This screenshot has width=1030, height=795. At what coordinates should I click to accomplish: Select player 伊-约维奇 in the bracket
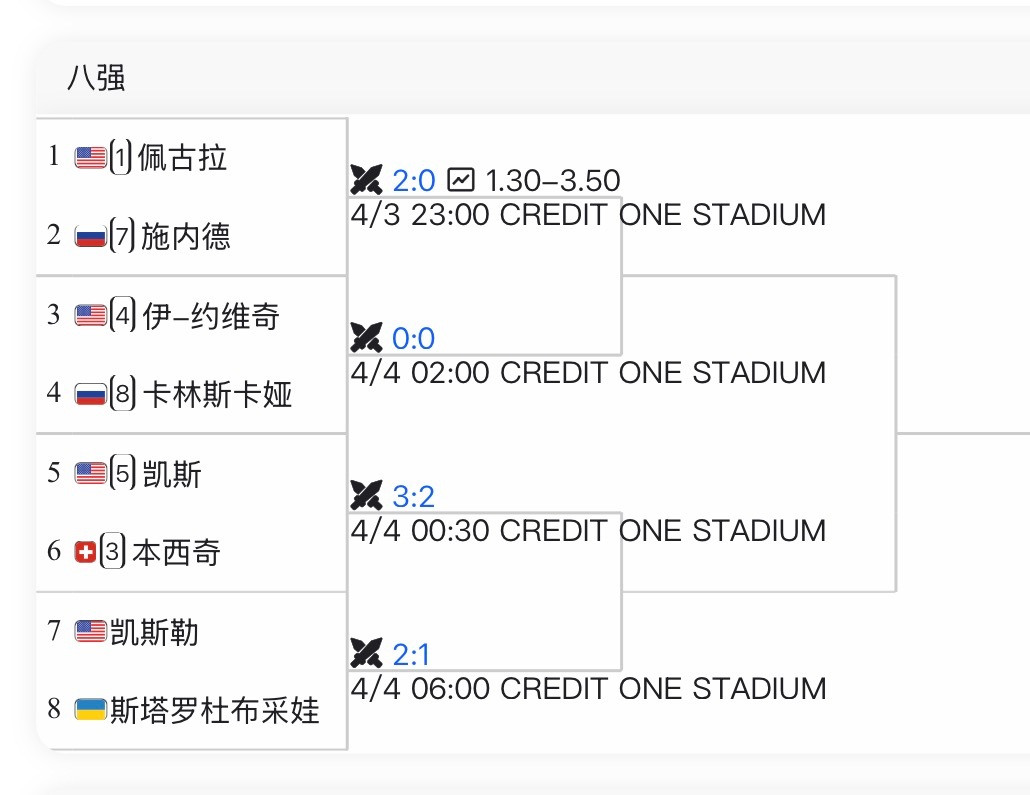point(211,316)
